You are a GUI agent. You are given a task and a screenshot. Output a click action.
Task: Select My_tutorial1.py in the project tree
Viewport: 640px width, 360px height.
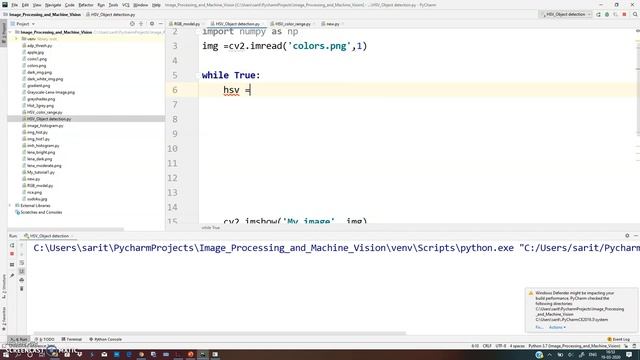click(40, 172)
